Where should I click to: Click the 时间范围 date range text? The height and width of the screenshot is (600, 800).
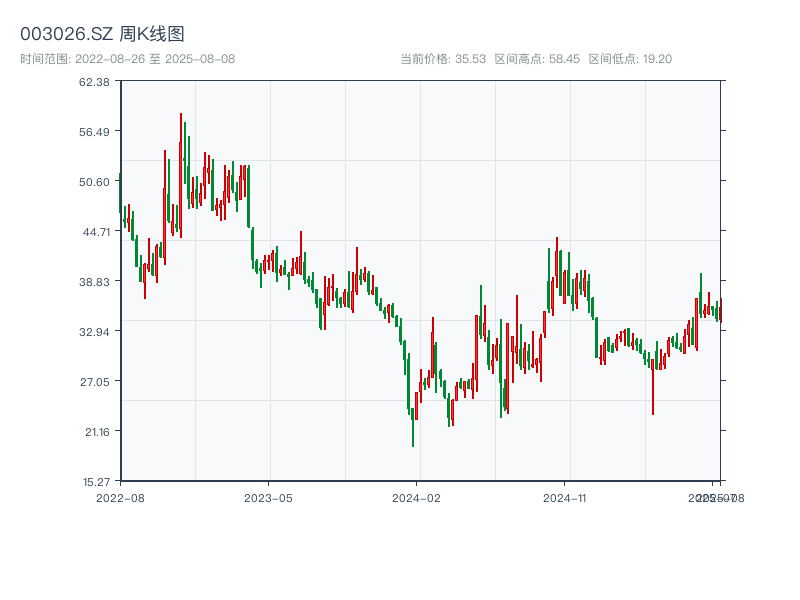(127, 59)
